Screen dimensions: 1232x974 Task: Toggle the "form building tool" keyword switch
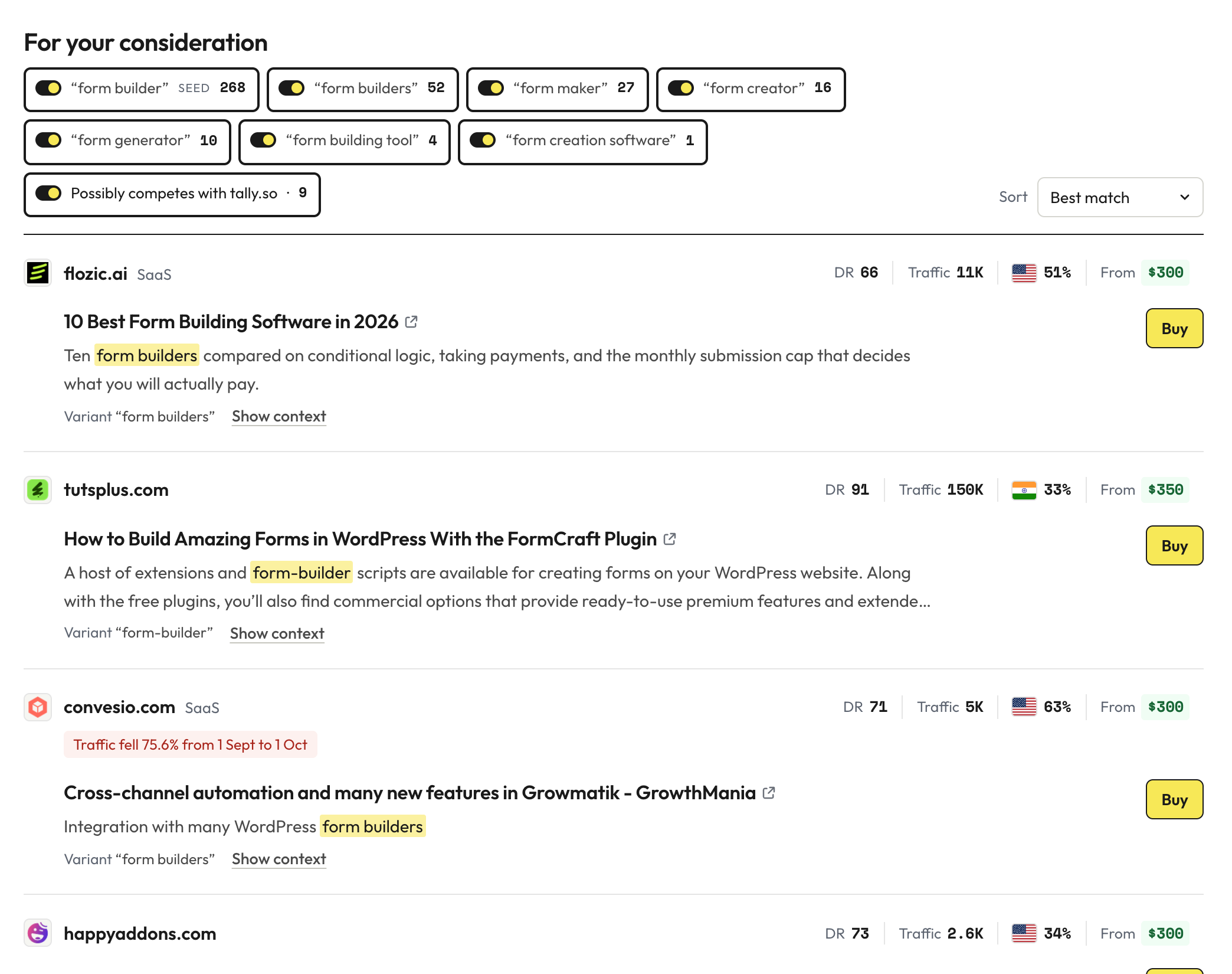(263, 140)
